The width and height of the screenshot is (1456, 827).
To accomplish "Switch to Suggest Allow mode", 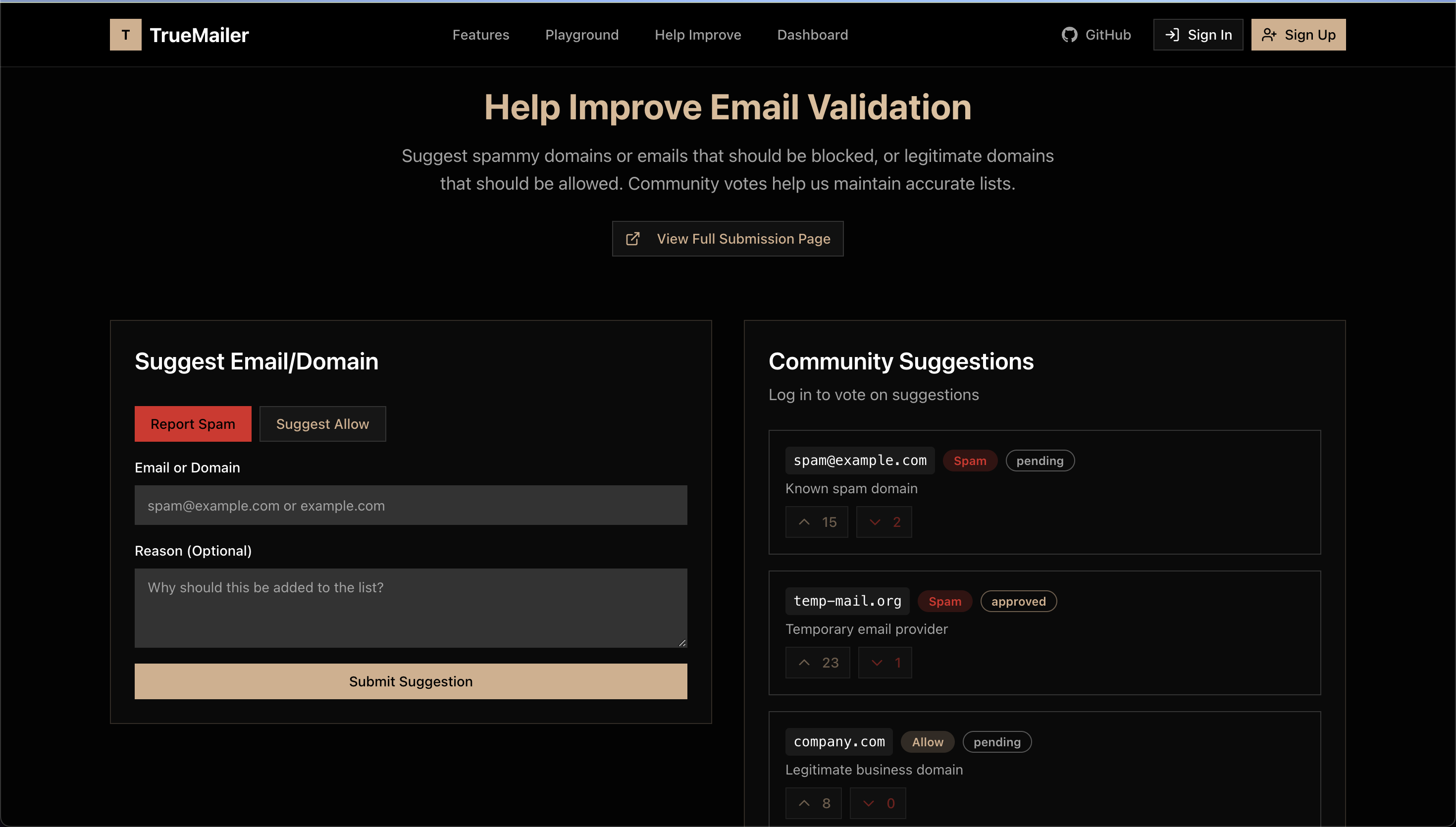I will click(322, 424).
